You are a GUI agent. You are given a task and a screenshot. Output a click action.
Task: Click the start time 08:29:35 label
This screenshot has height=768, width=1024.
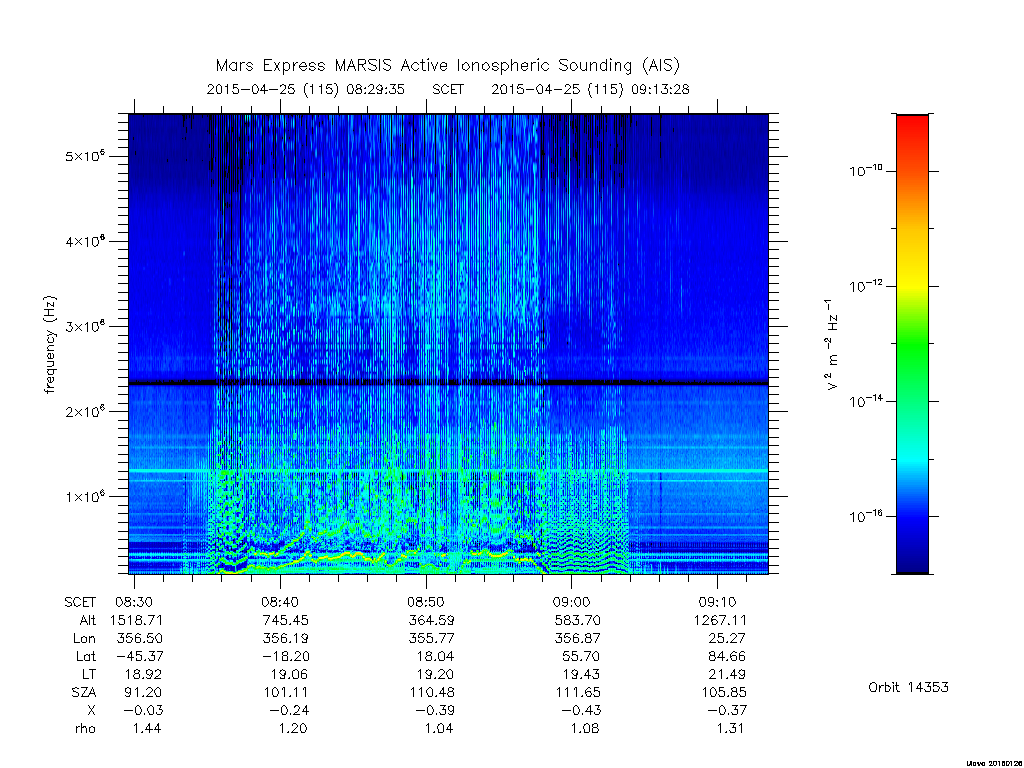376,89
